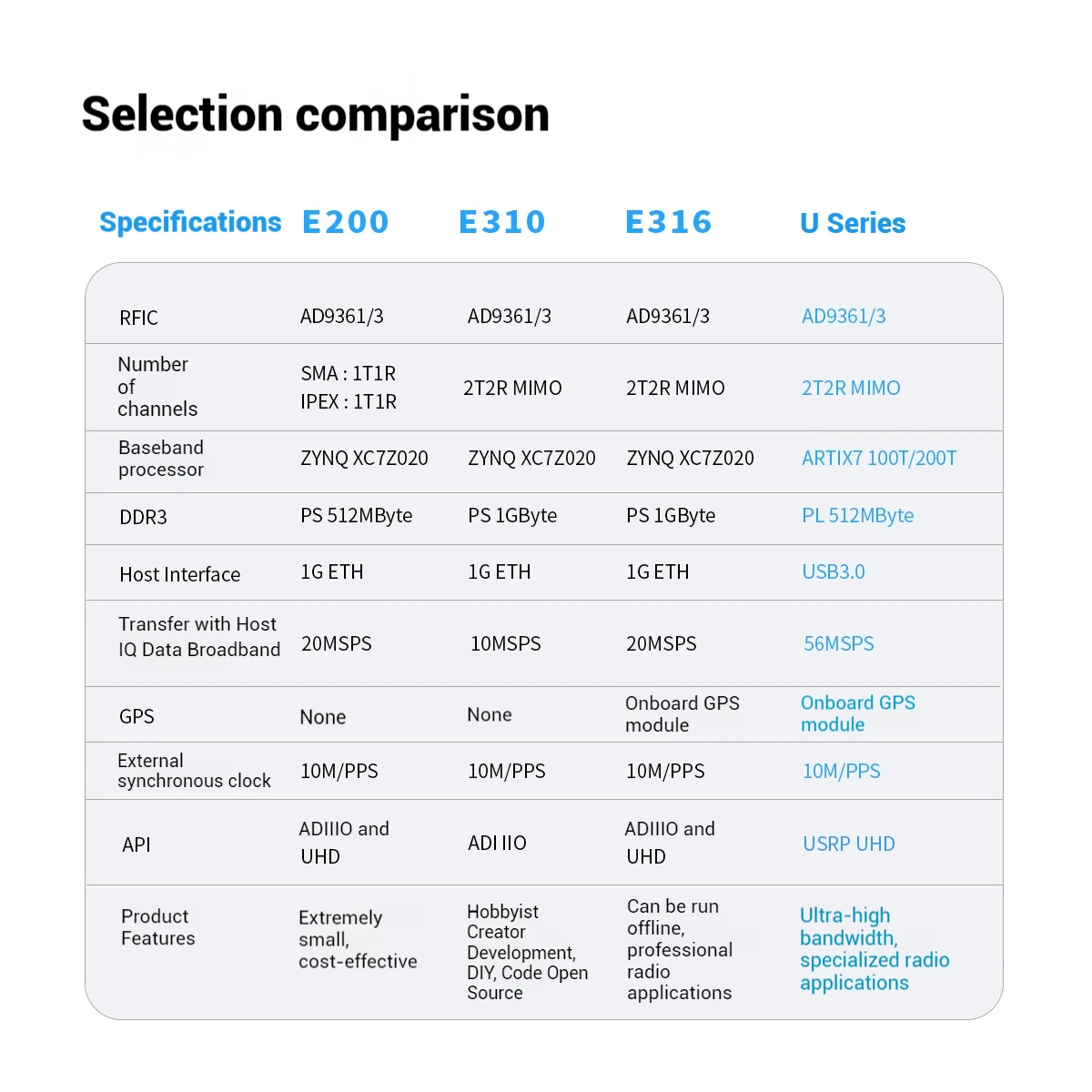The height and width of the screenshot is (1092, 1092).
Task: Click the RFIC row label
Action: 138,318
